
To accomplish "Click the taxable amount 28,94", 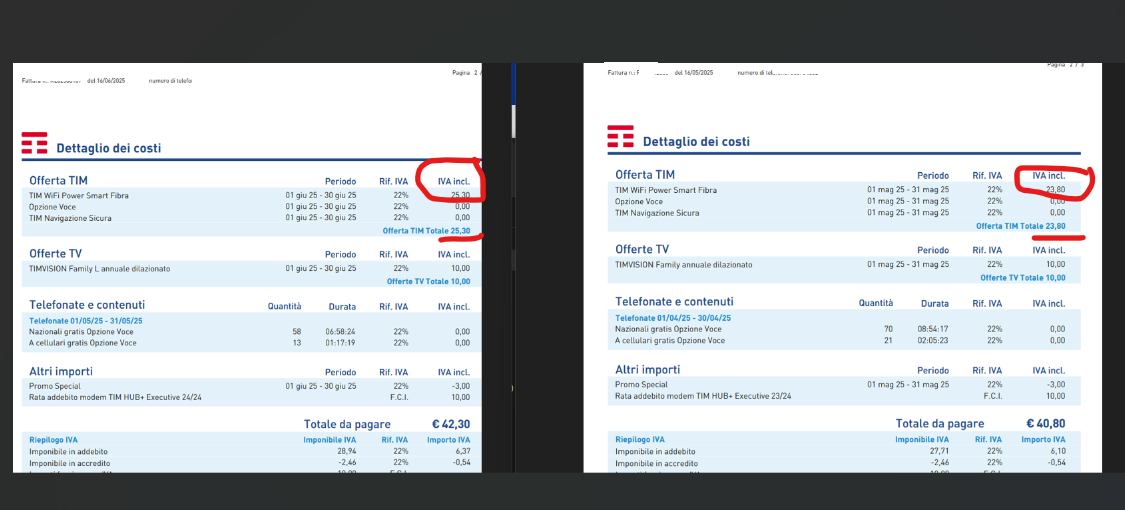I will pyautogui.click(x=347, y=451).
